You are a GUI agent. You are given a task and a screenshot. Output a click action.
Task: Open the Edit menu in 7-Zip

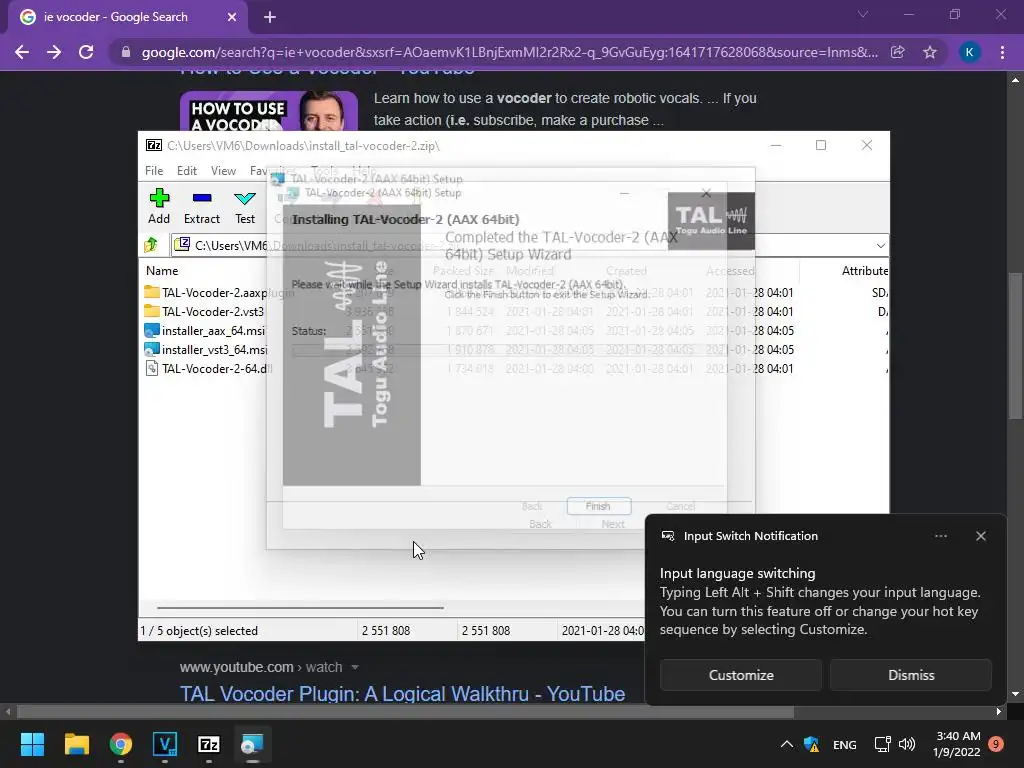(x=187, y=170)
